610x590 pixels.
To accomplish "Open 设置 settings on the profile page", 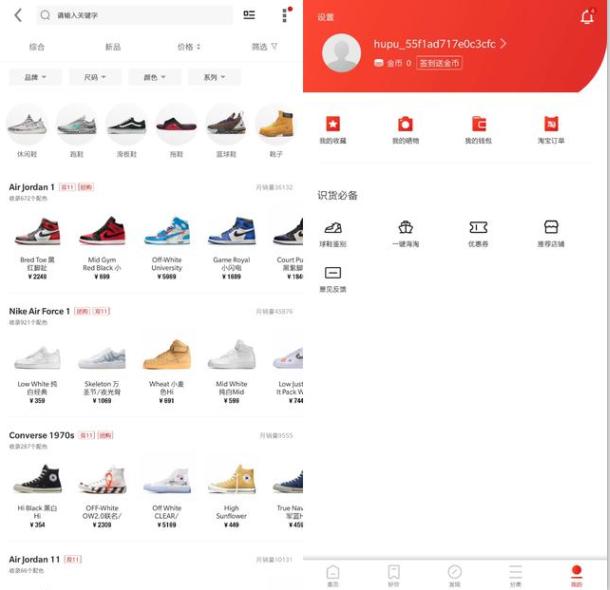I will coord(325,17).
